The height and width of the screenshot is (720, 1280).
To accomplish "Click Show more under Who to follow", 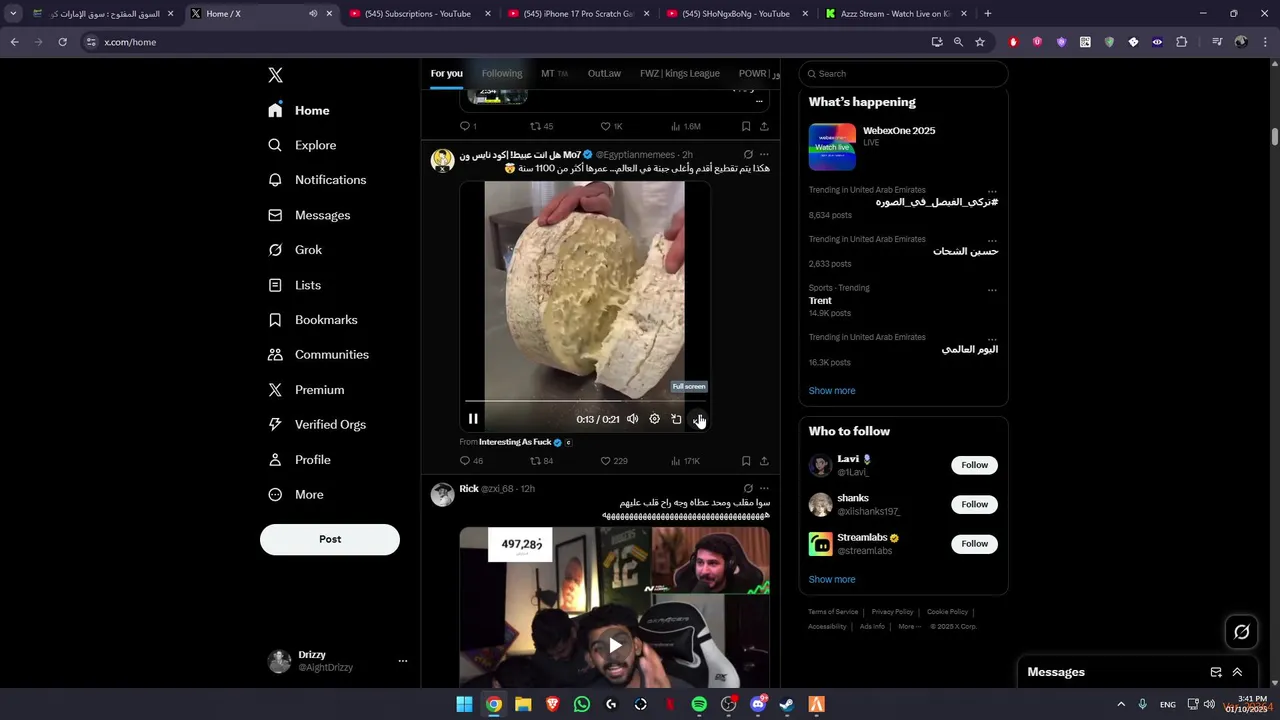I will pyautogui.click(x=832, y=579).
